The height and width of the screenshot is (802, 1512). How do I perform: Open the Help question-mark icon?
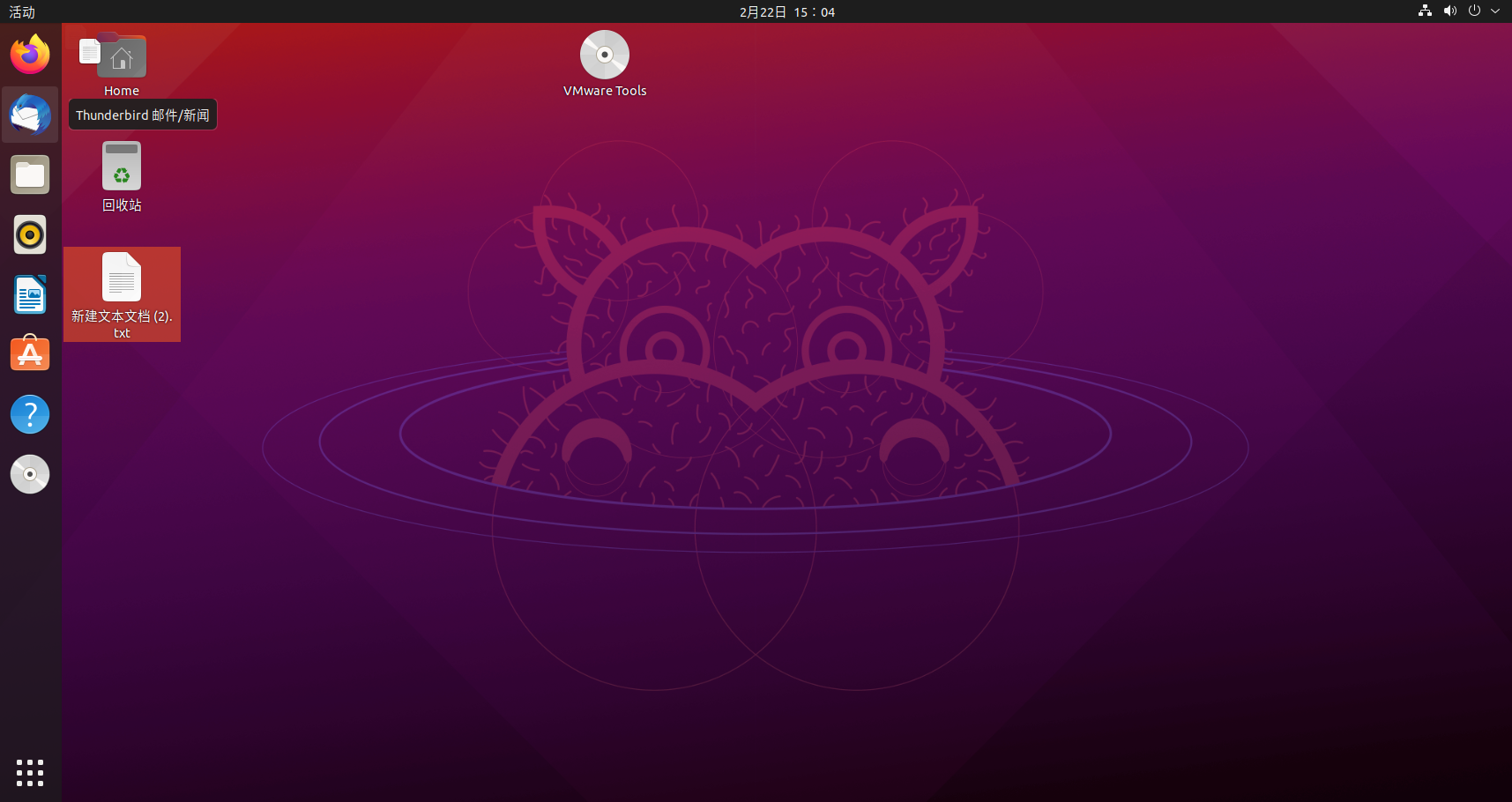(30, 414)
